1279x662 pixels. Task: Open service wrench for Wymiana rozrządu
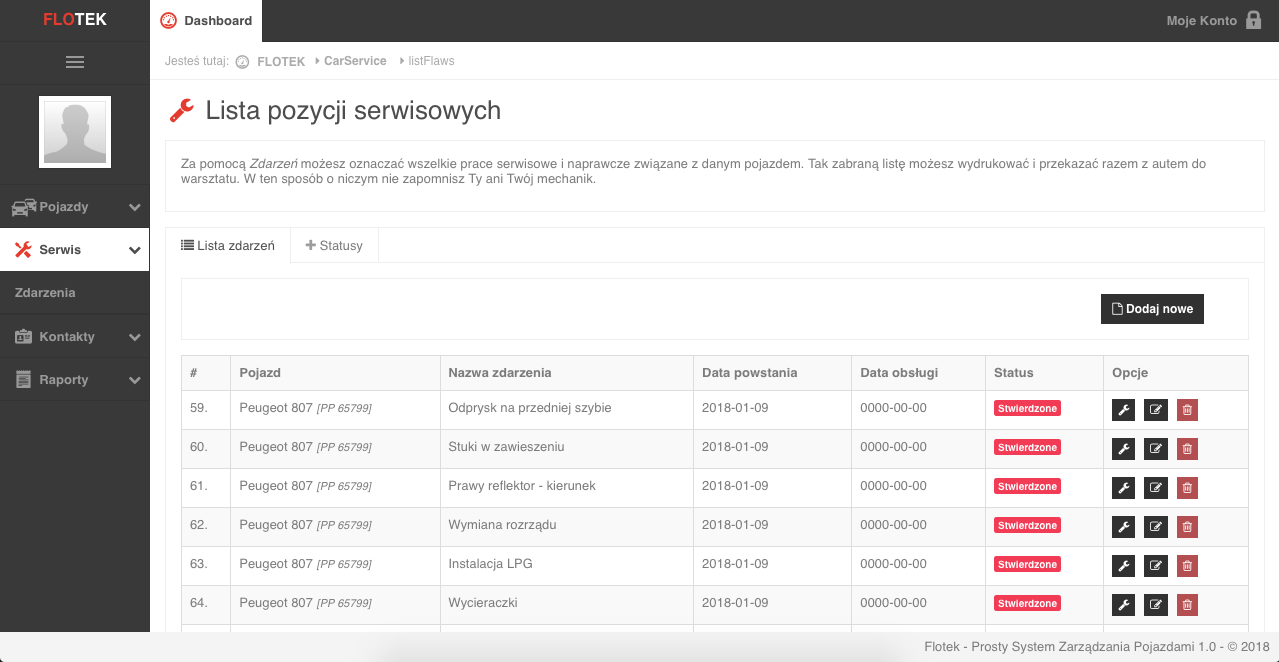1123,526
